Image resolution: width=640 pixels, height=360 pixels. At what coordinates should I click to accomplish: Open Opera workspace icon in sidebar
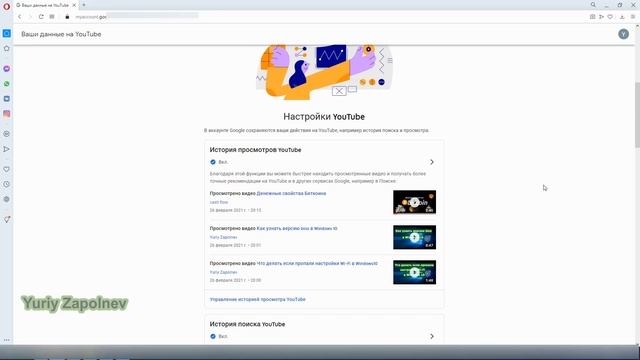(7, 33)
